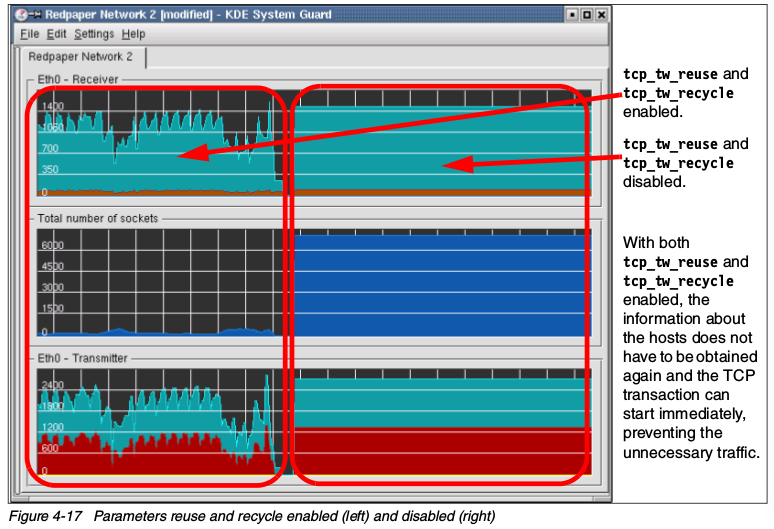Click the 6000 axis label in sockets graph
The image size is (774, 529).
pyautogui.click(x=51, y=246)
